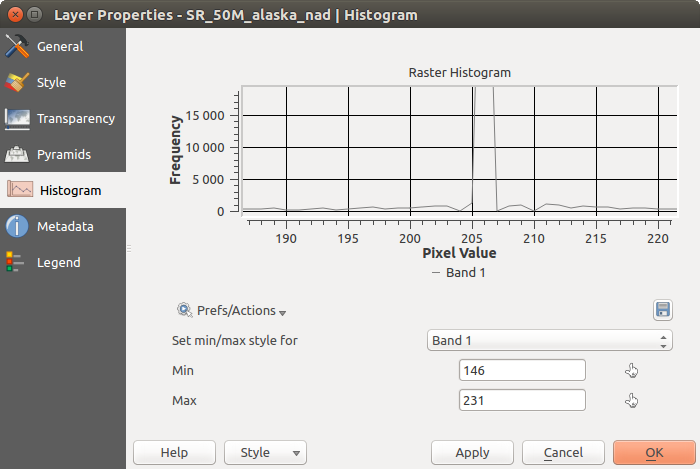
Task: Click the Transparency icon in sidebar
Action: pos(18,119)
